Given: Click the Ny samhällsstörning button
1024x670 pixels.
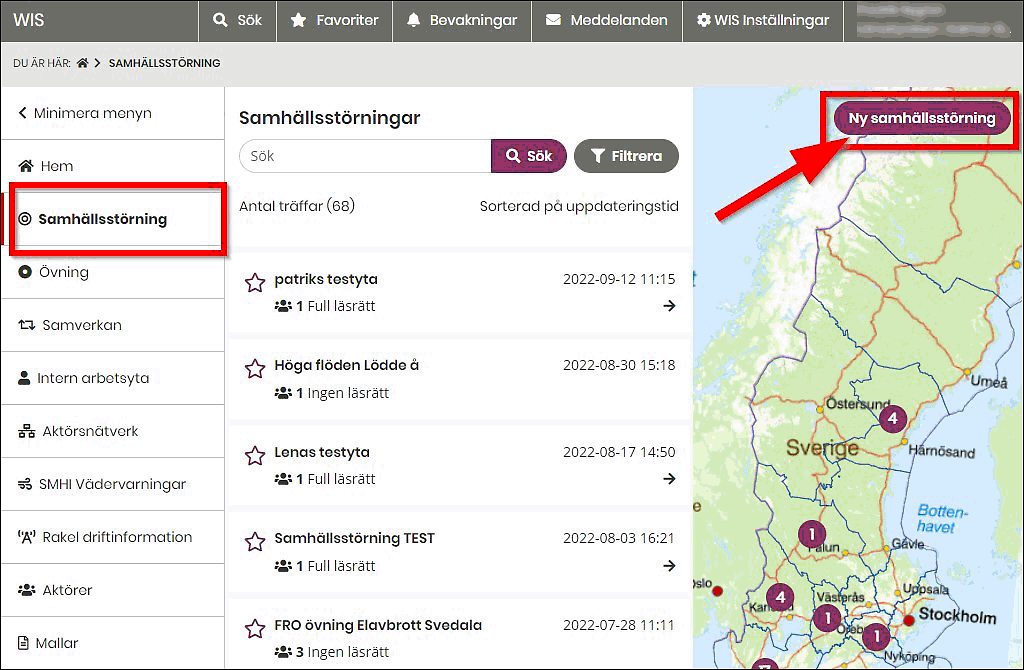Looking at the screenshot, I should coord(919,117).
